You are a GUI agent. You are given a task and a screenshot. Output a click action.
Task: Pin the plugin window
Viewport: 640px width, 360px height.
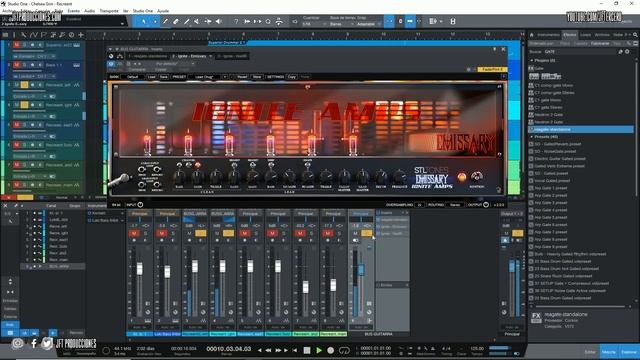click(x=495, y=49)
